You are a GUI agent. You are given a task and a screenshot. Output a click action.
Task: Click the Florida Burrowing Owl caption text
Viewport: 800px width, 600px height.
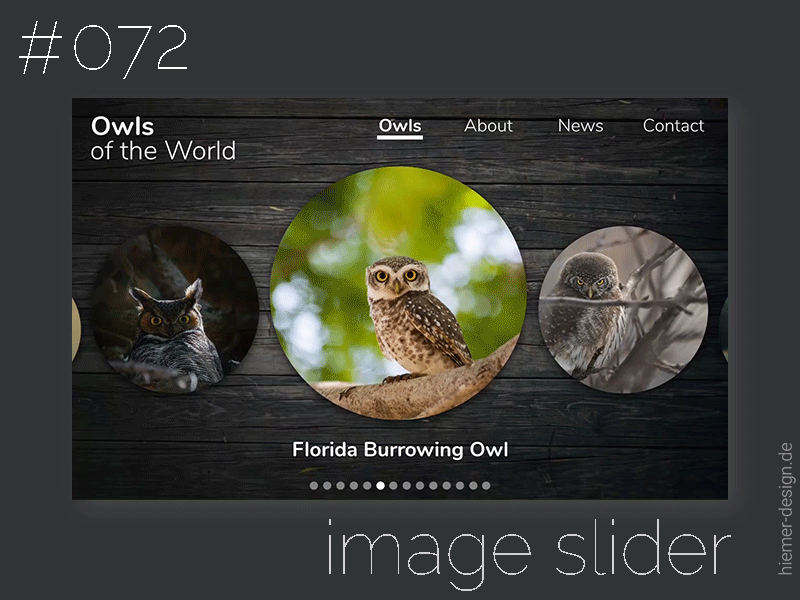click(x=400, y=449)
